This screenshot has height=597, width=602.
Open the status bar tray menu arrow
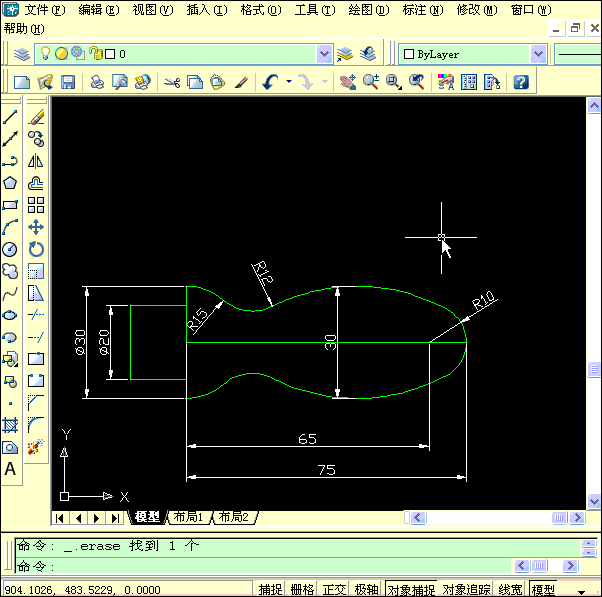tap(582, 592)
